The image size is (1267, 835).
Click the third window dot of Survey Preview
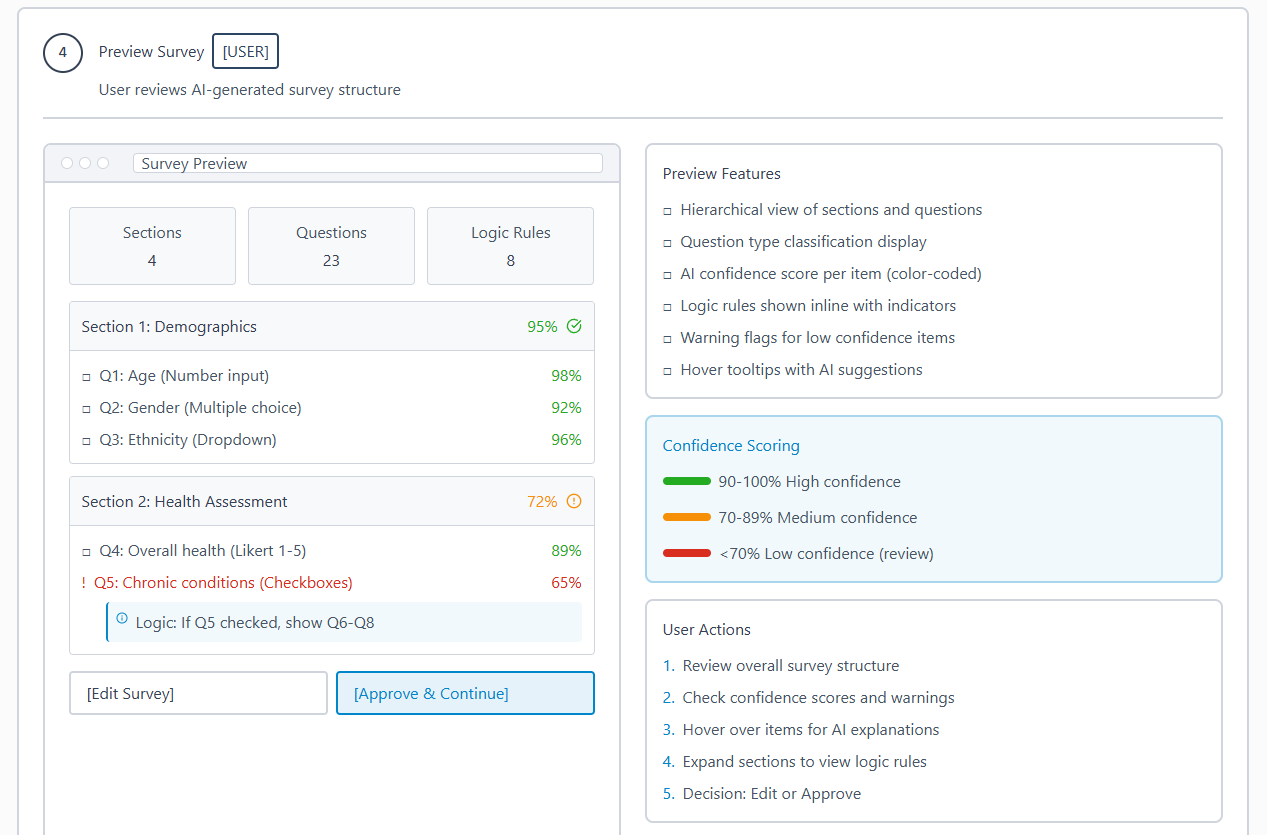pyautogui.click(x=103, y=163)
